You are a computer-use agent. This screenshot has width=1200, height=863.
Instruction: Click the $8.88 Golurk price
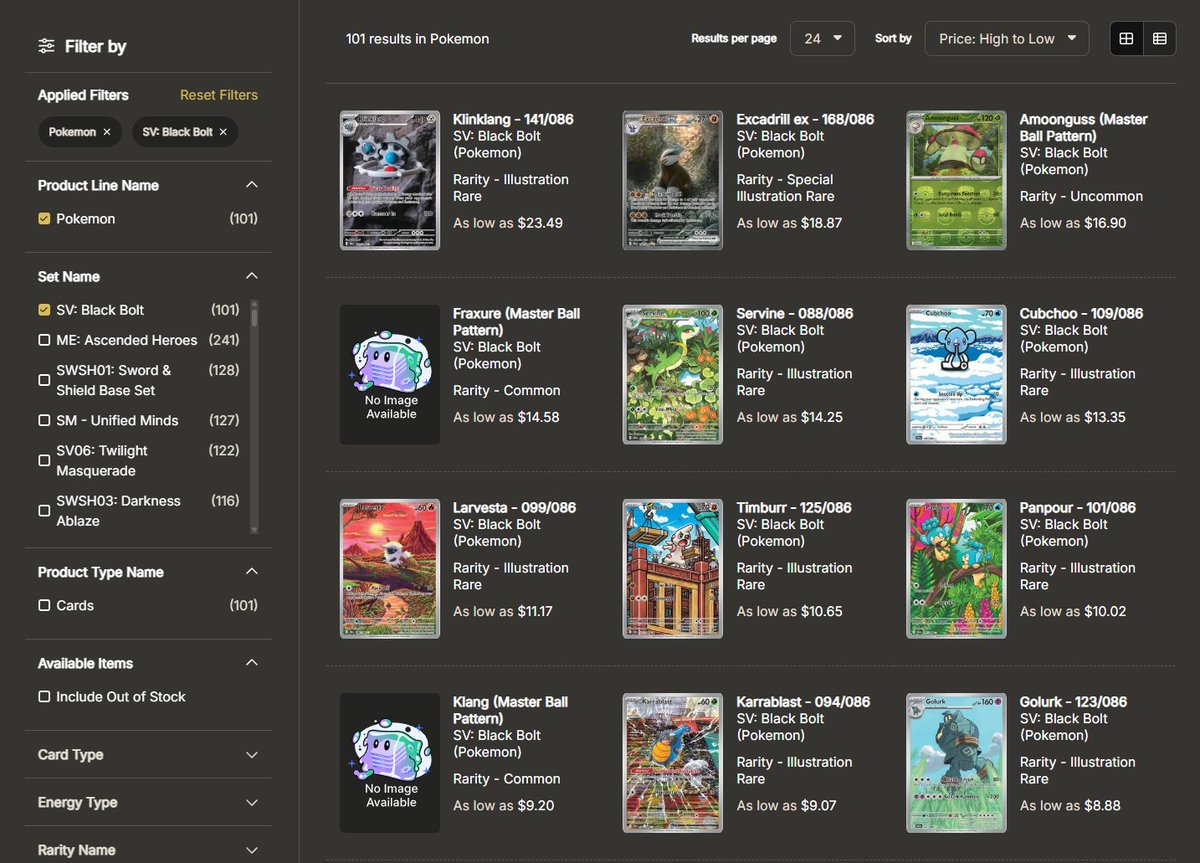[1102, 805]
